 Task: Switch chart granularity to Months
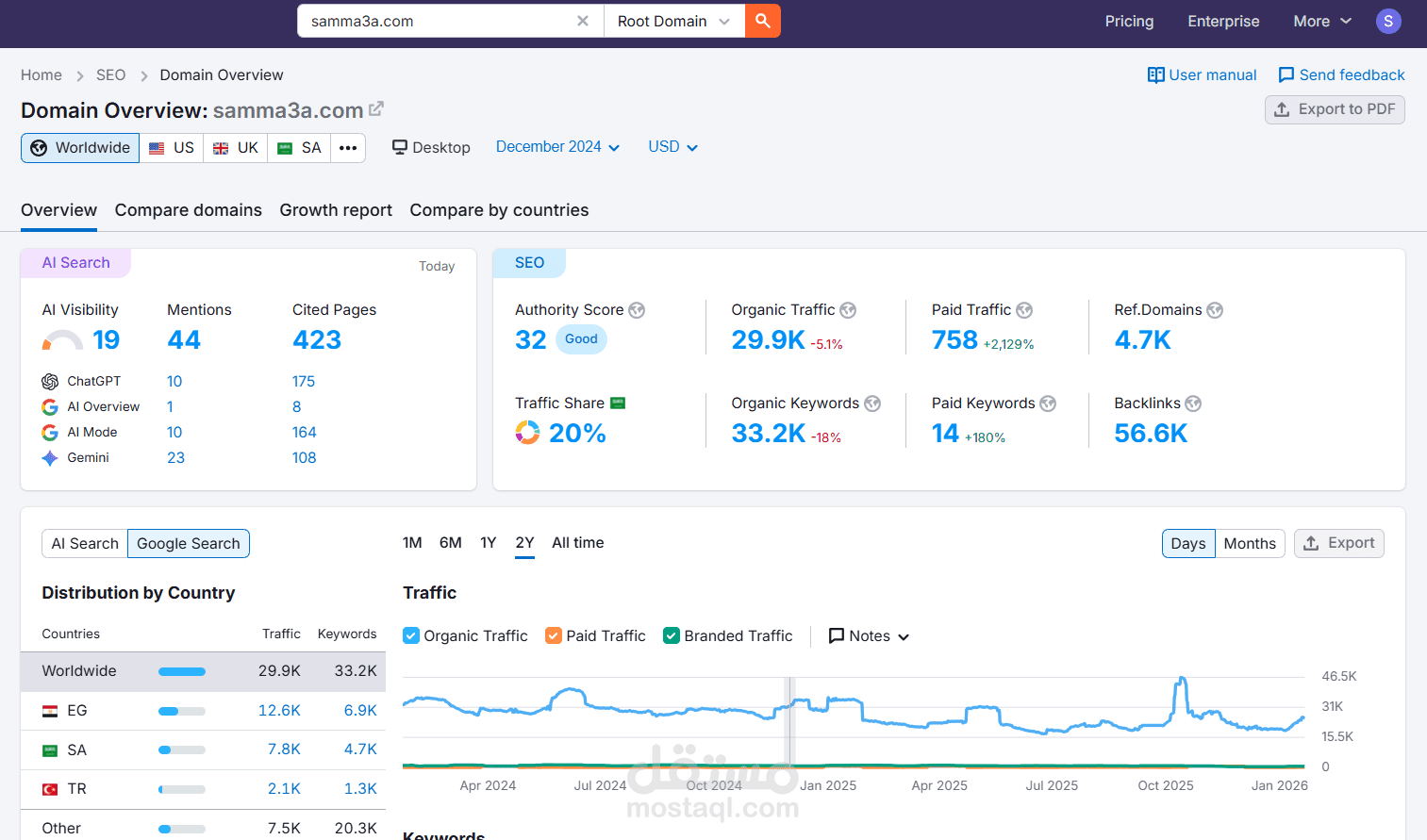(x=1250, y=543)
